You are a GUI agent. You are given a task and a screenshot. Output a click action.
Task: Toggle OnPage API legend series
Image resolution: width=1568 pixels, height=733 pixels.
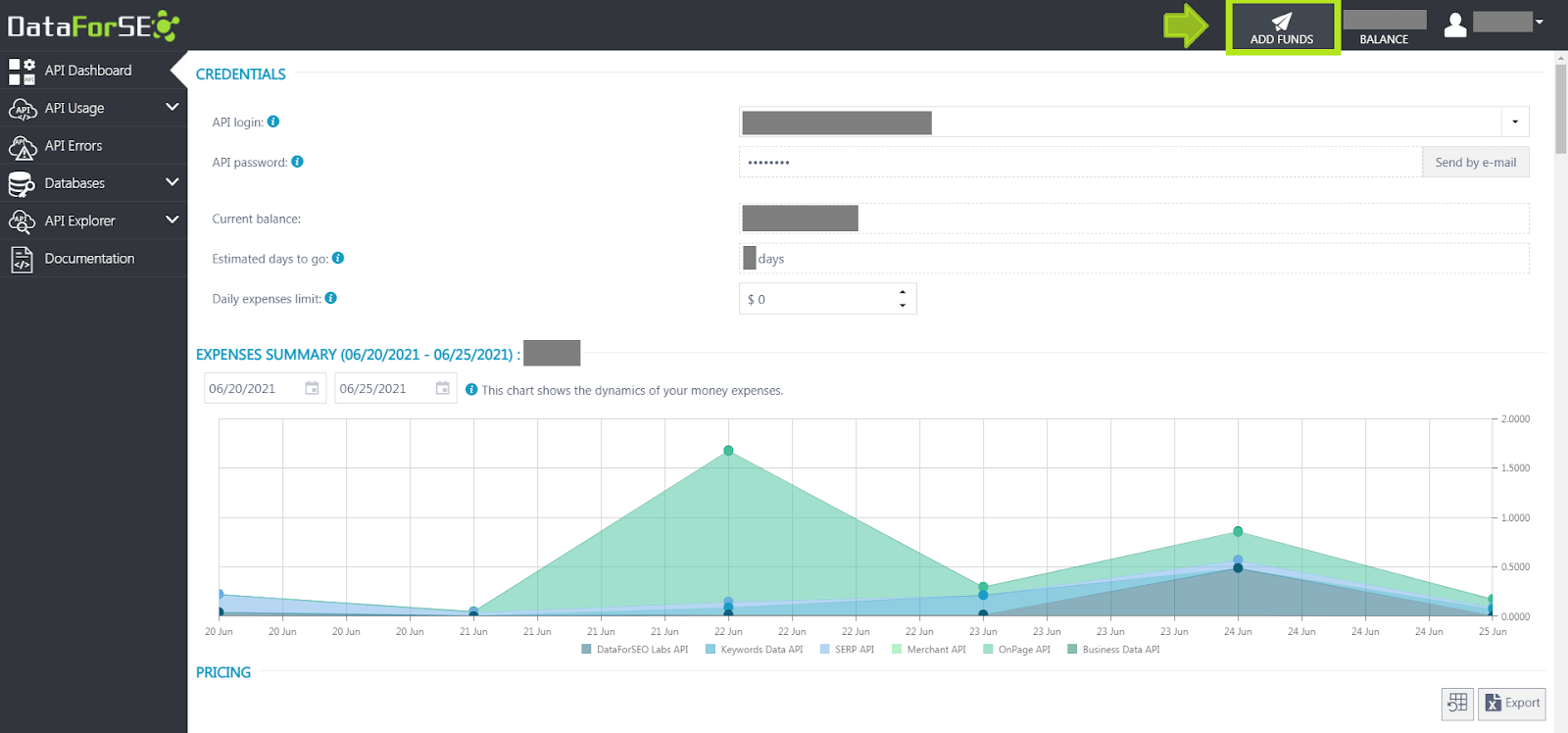tap(1016, 649)
